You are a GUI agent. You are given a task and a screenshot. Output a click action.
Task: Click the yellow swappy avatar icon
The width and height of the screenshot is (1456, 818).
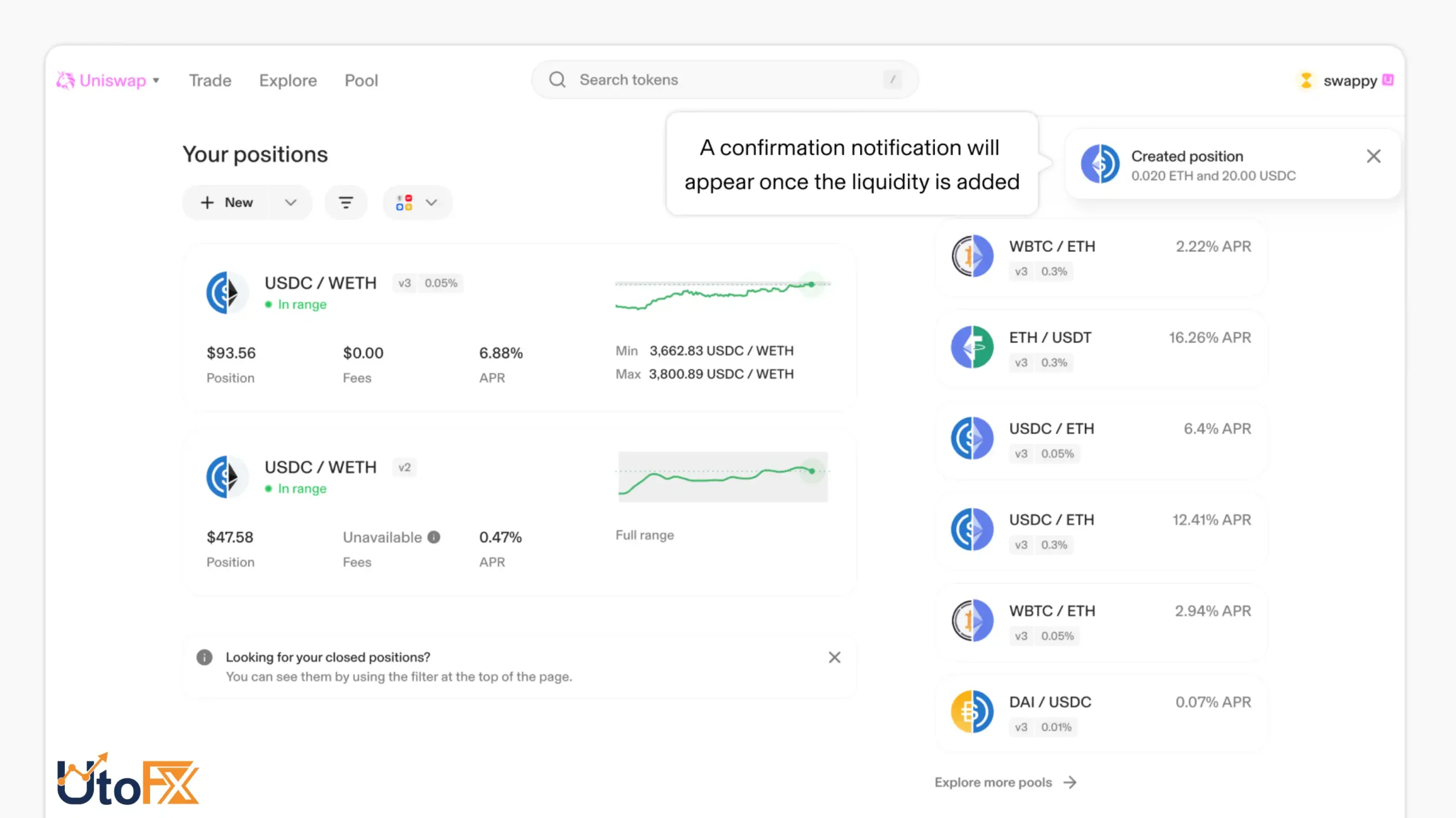[x=1306, y=81]
